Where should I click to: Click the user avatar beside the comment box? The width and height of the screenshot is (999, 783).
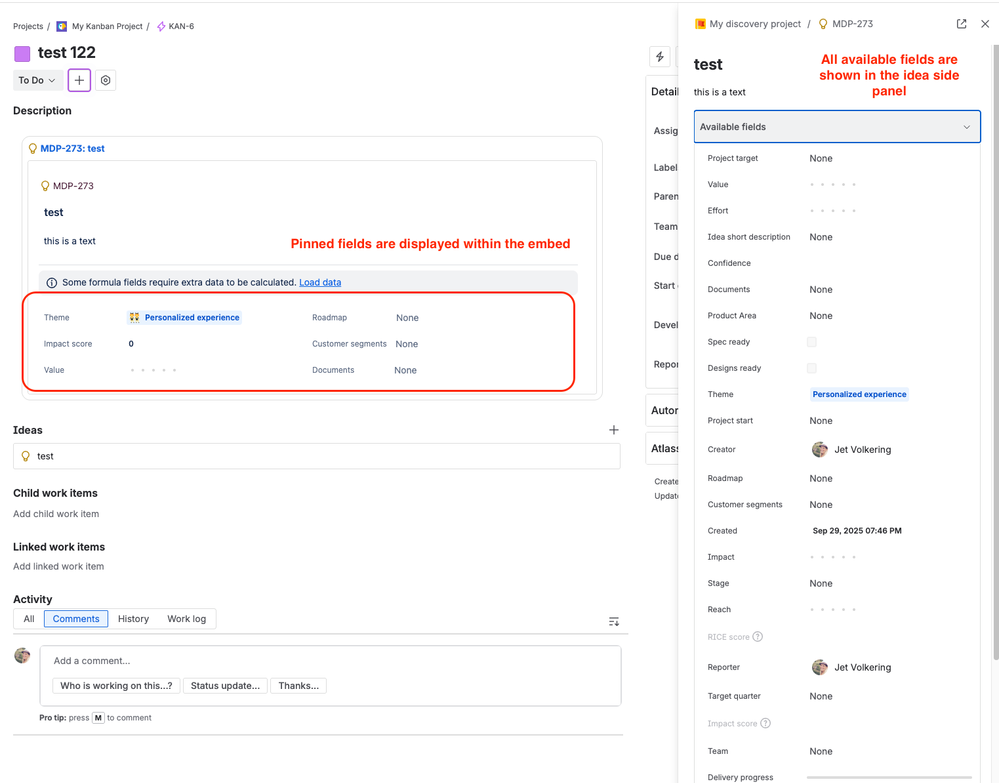click(x=22, y=655)
